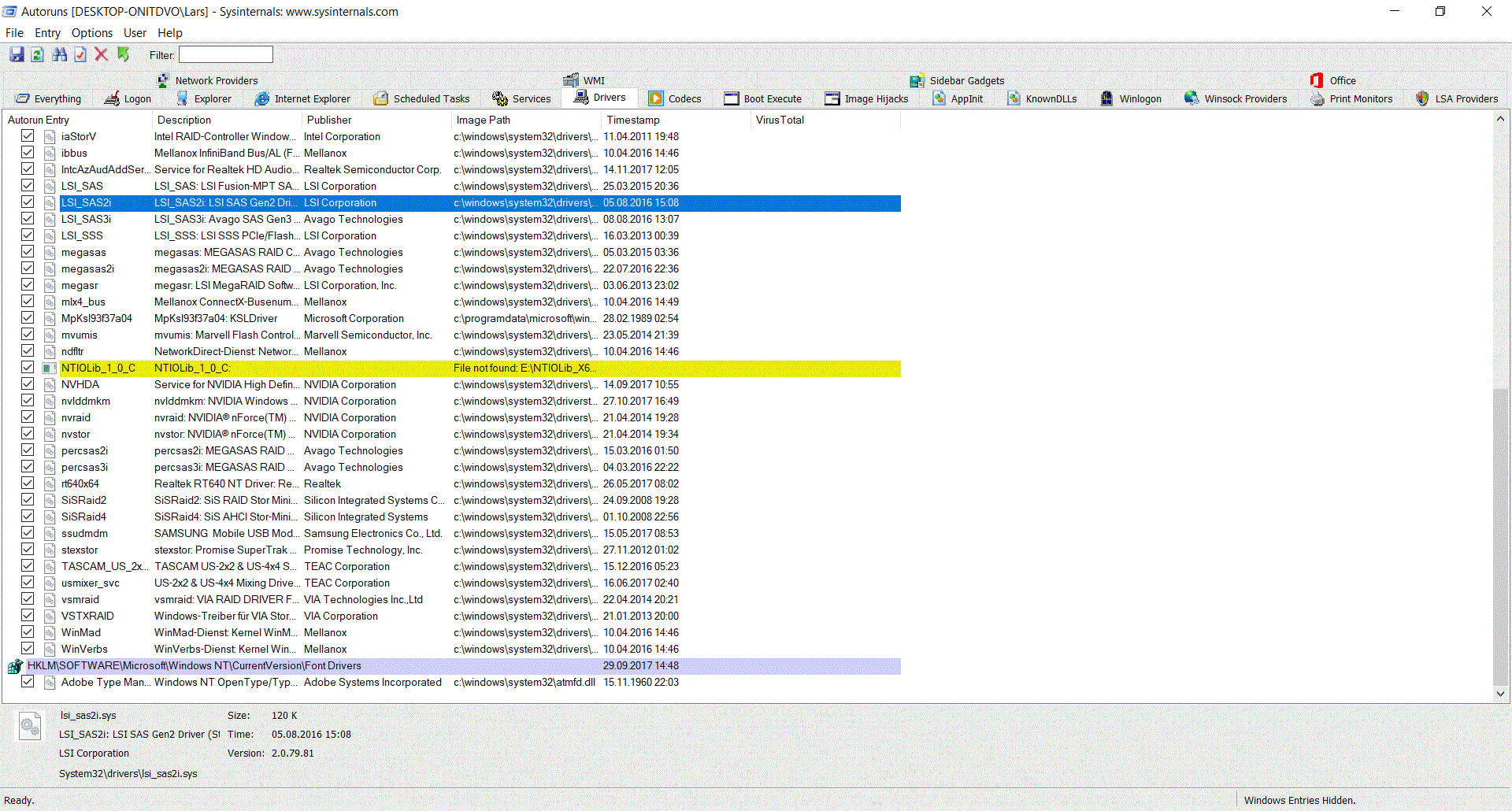Sort by the Timestamp column header
This screenshot has height=811, width=1512.
click(x=676, y=120)
